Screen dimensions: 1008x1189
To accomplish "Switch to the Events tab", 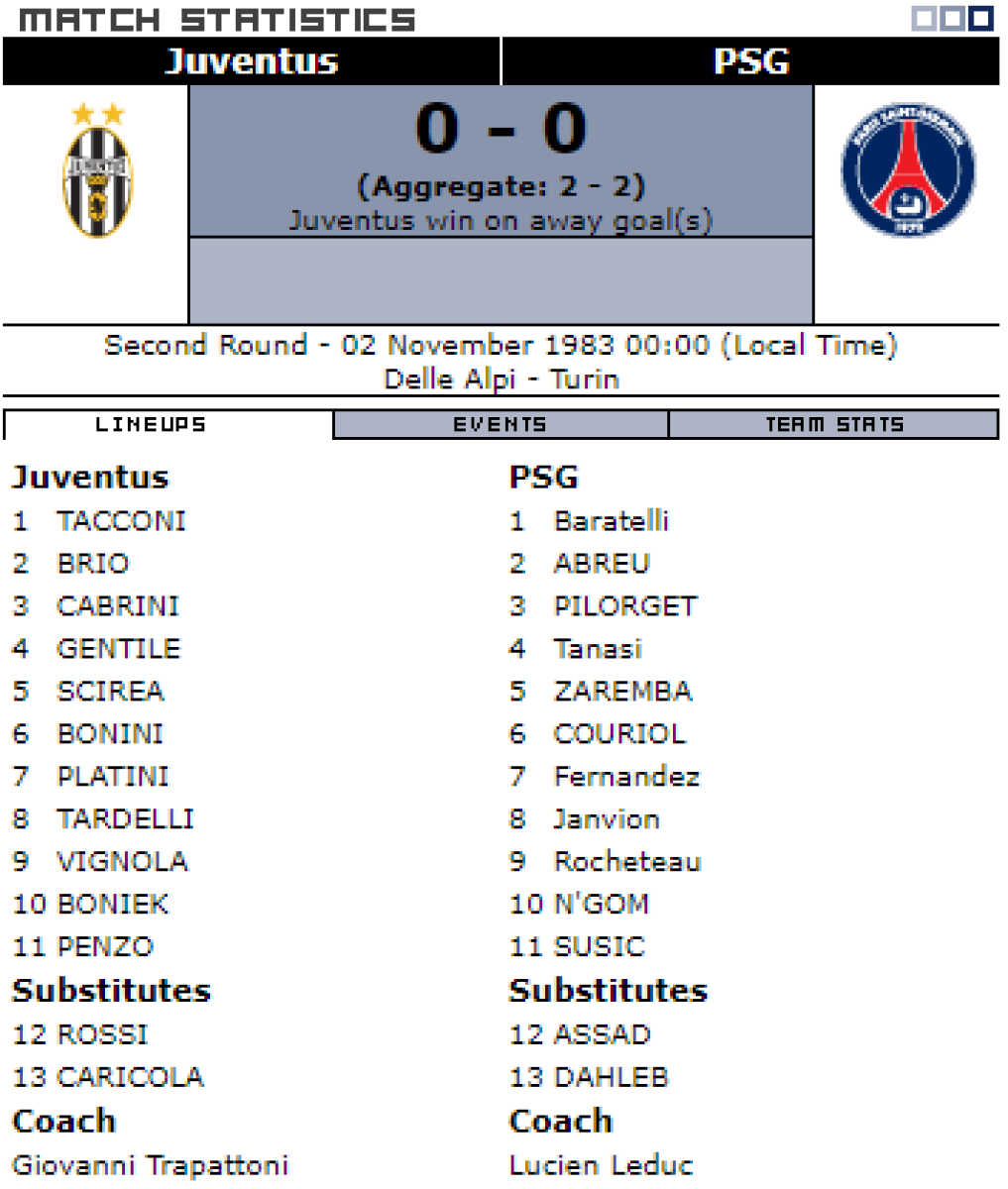I will point(501,425).
